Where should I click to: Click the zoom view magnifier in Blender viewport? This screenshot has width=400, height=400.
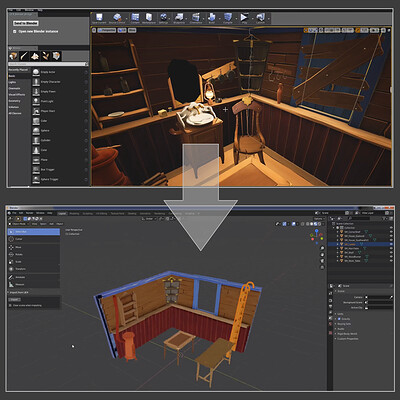(x=322, y=248)
